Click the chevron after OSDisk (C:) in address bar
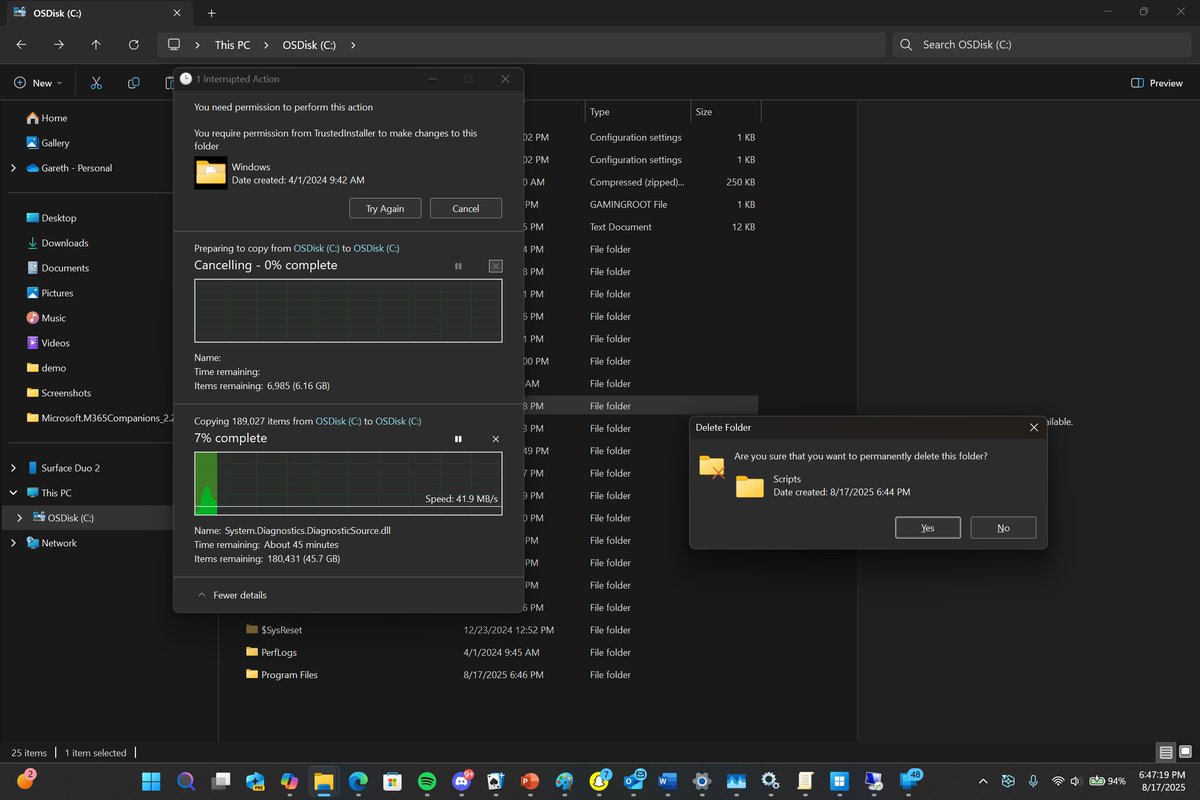 (353, 45)
